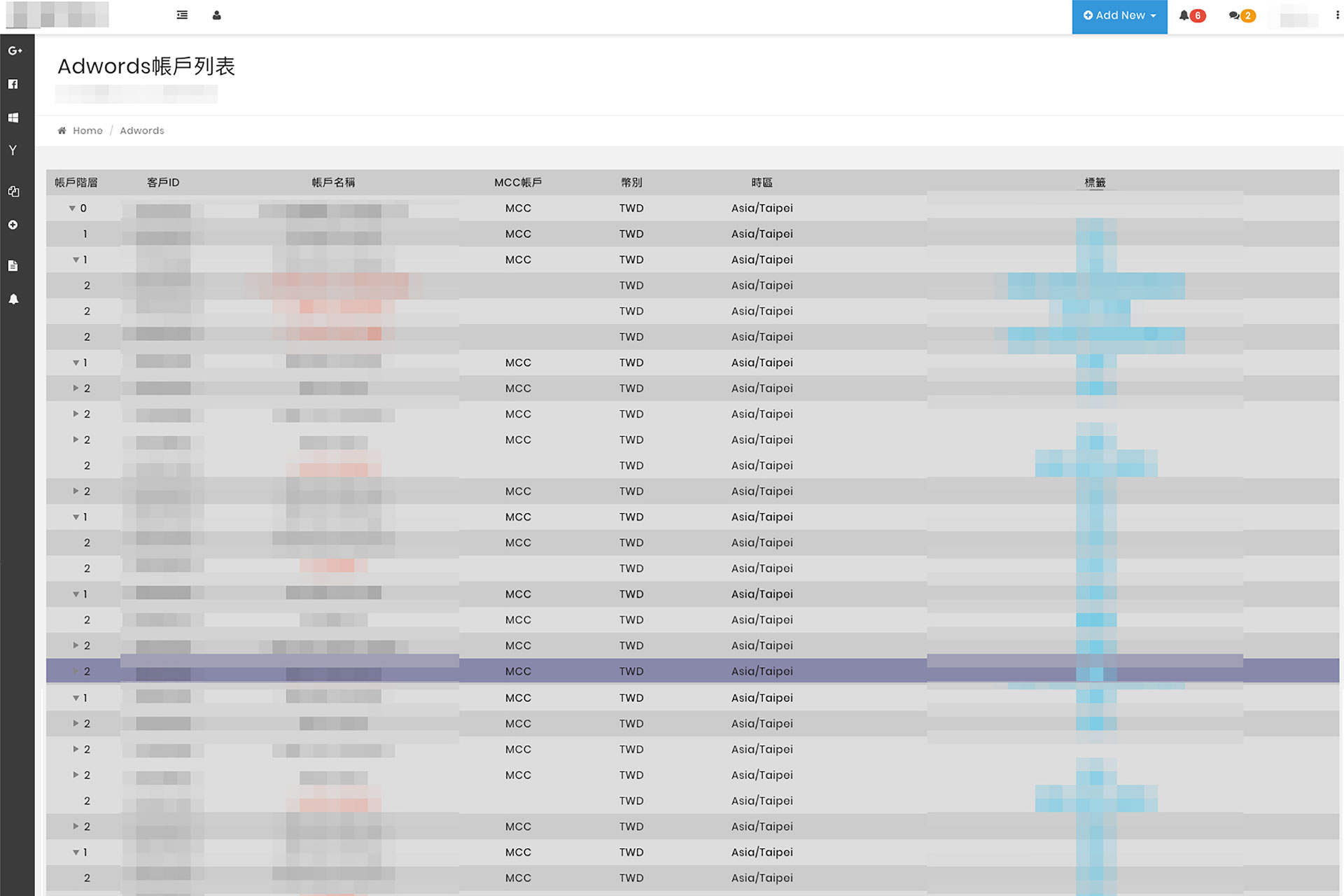Viewport: 1344px width, 896px height.
Task: Click the Adwords帳戶列表 page title
Action: click(146, 66)
